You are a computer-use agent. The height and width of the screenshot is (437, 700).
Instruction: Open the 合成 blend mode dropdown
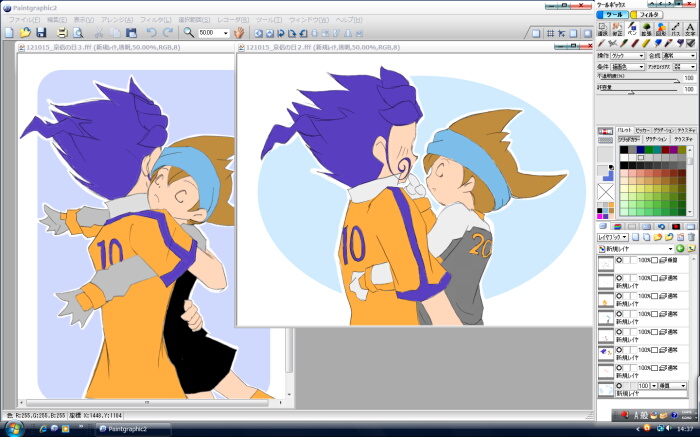click(679, 55)
